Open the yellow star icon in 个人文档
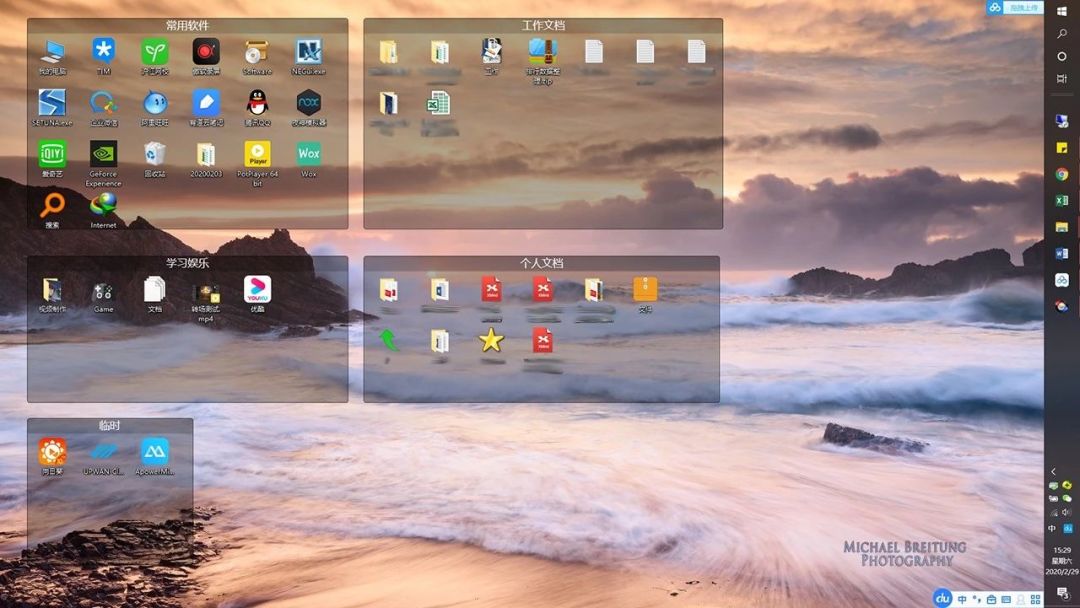Image resolution: width=1080 pixels, height=608 pixels. click(491, 340)
